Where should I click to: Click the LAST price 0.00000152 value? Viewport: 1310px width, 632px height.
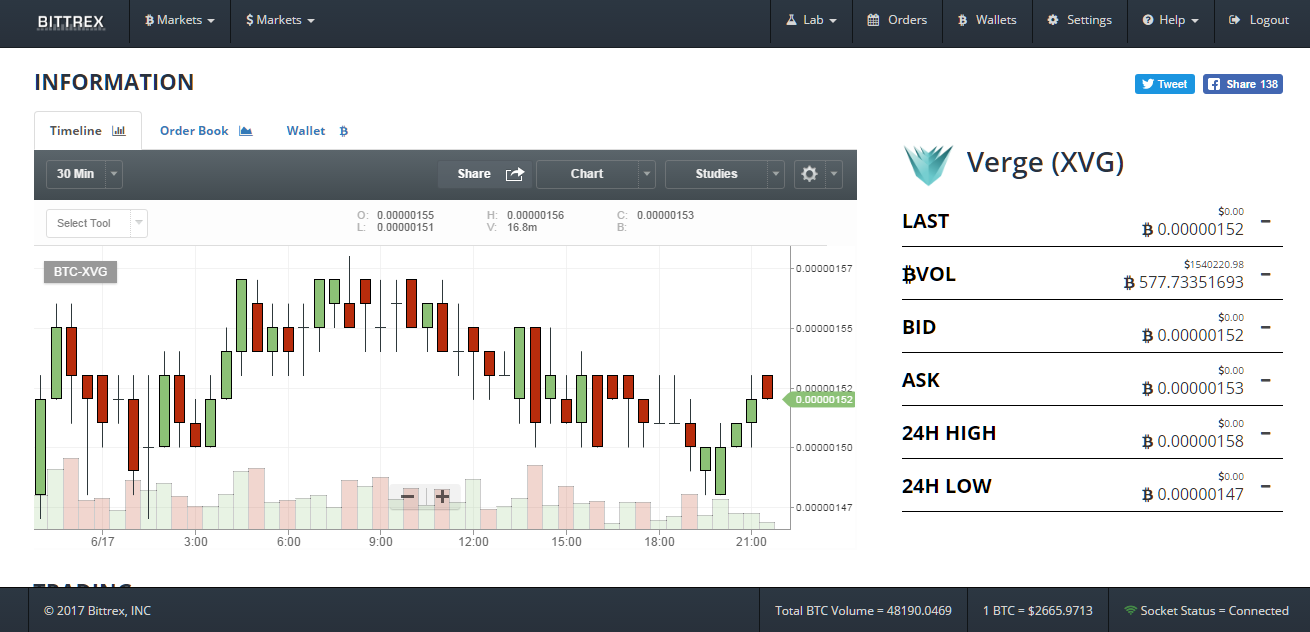(1193, 230)
